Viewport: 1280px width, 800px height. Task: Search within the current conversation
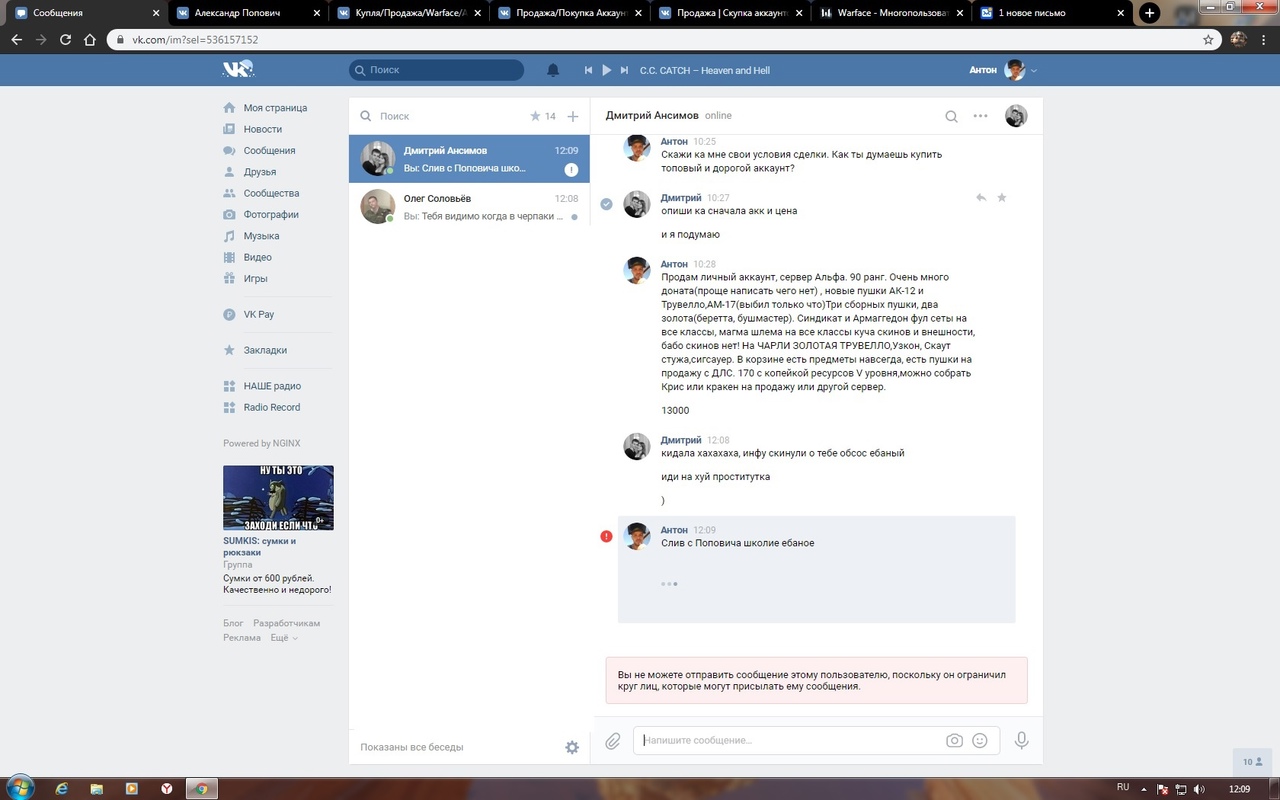point(951,116)
